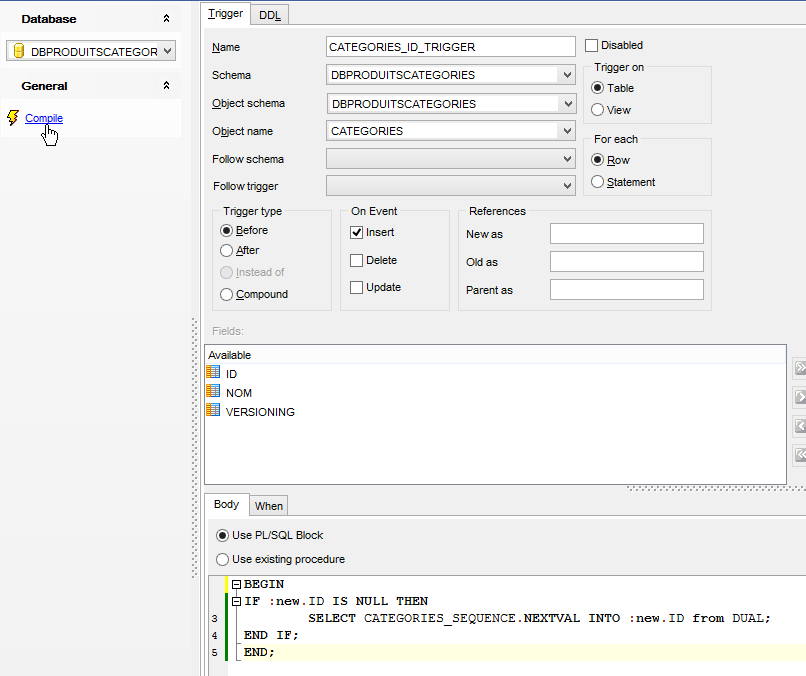806x676 pixels.
Task: Click the move selected field right button
Action: pyautogui.click(x=799, y=398)
